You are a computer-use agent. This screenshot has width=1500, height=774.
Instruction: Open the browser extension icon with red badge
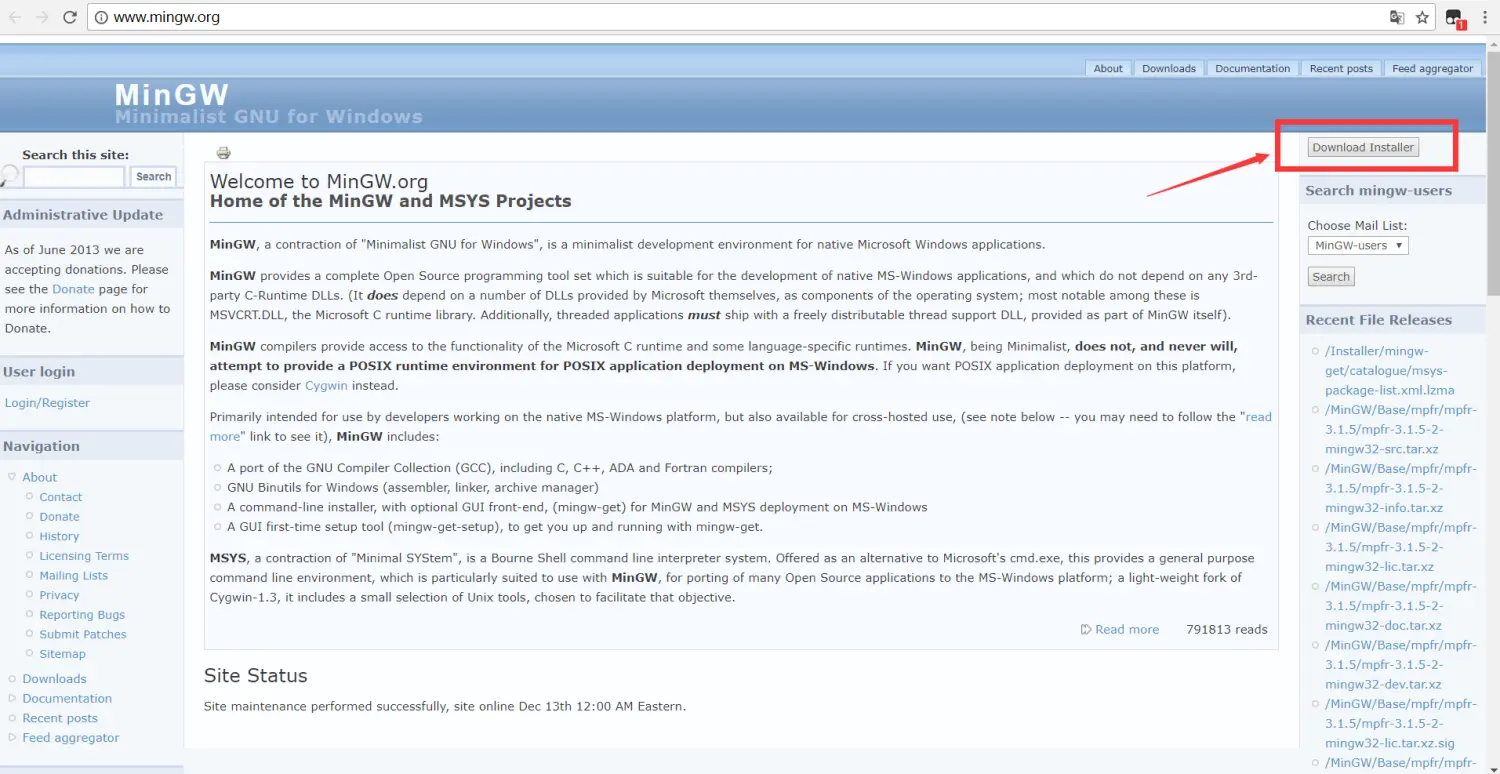pos(1456,18)
